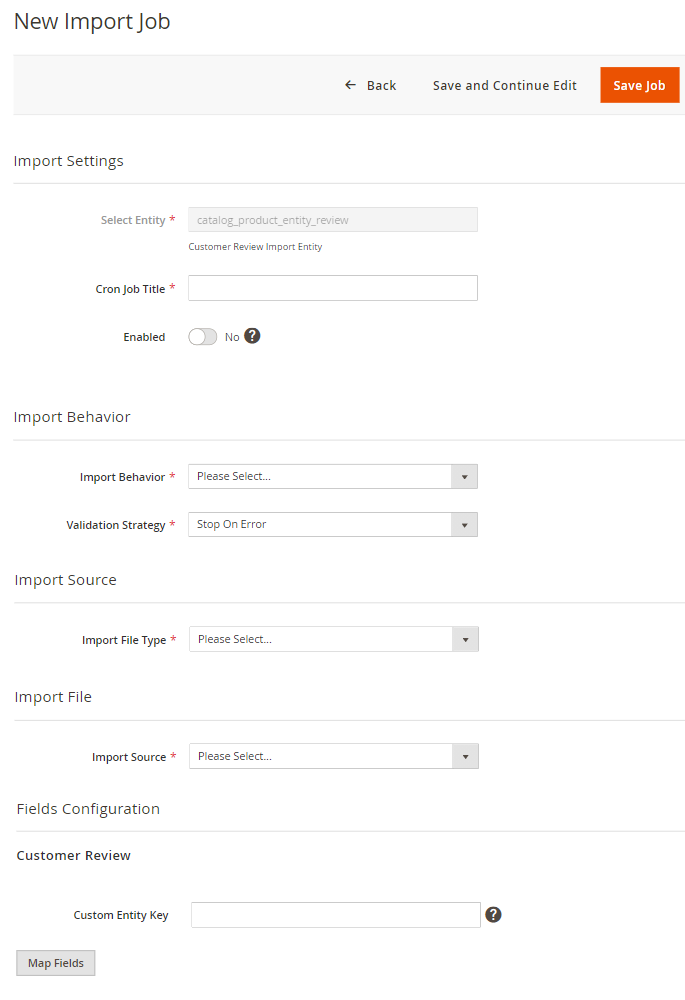This screenshot has height=1000, width=685.
Task: Click the Map Fields button
Action: (56, 963)
